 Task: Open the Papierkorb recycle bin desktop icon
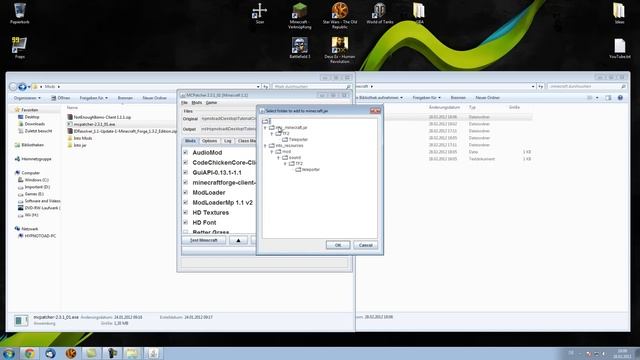(x=20, y=13)
